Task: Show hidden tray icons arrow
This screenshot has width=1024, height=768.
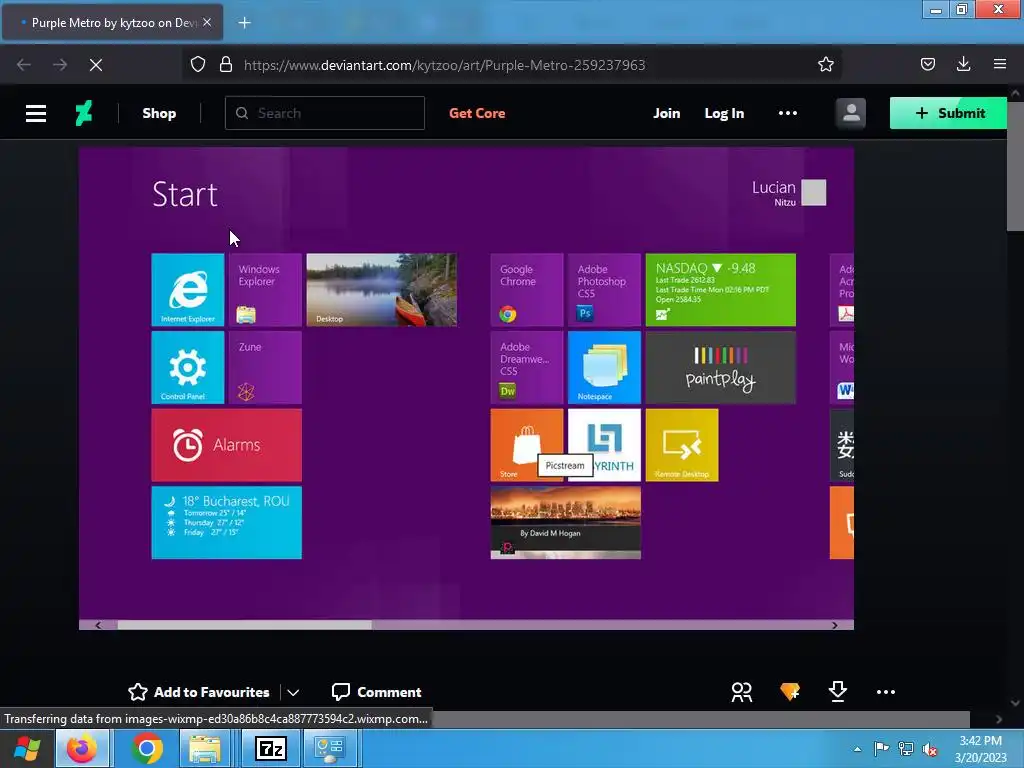Action: tap(857, 749)
